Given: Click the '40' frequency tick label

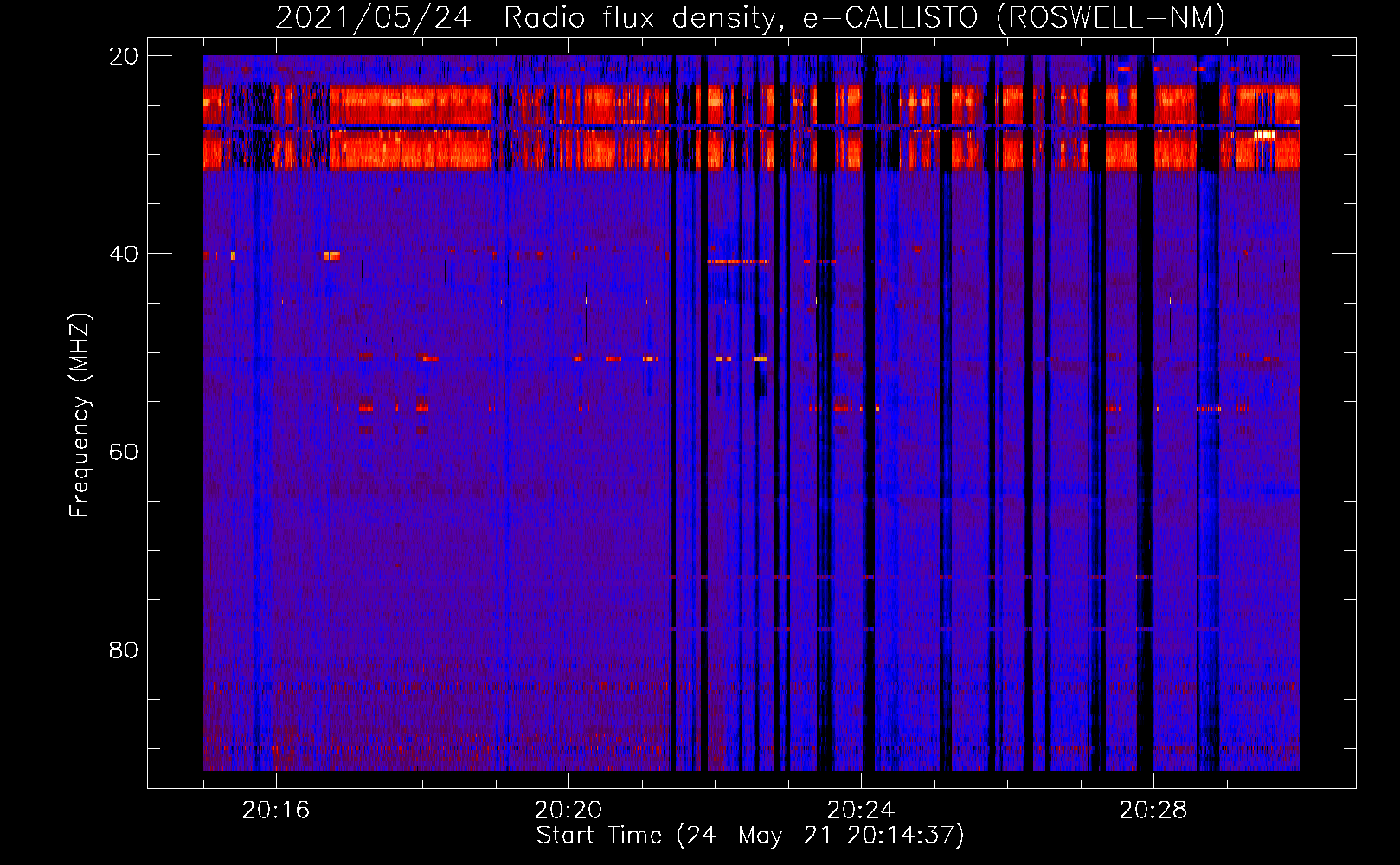Looking at the screenshot, I should (124, 254).
